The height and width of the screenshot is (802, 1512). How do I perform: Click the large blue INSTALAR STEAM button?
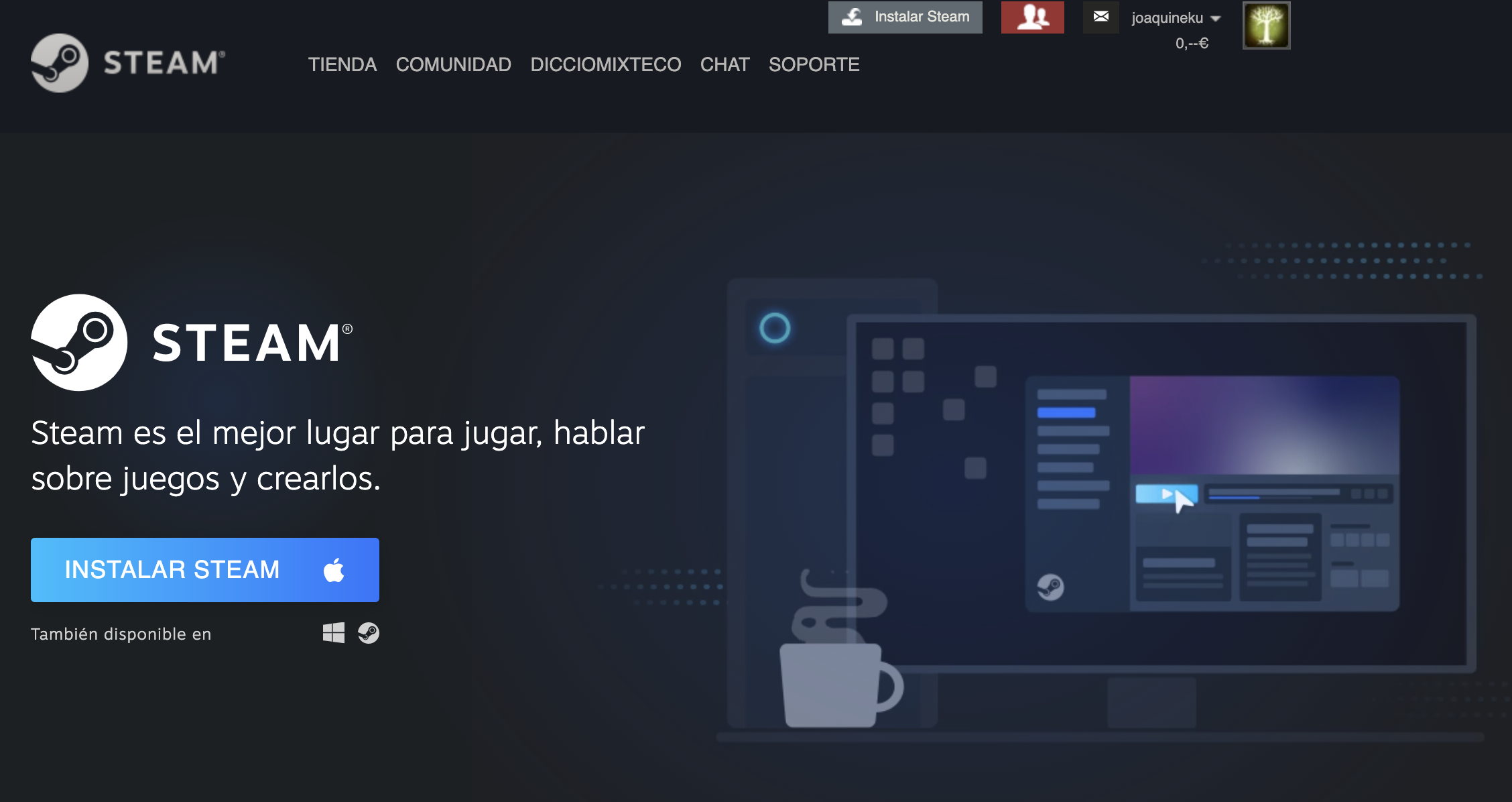click(x=205, y=570)
